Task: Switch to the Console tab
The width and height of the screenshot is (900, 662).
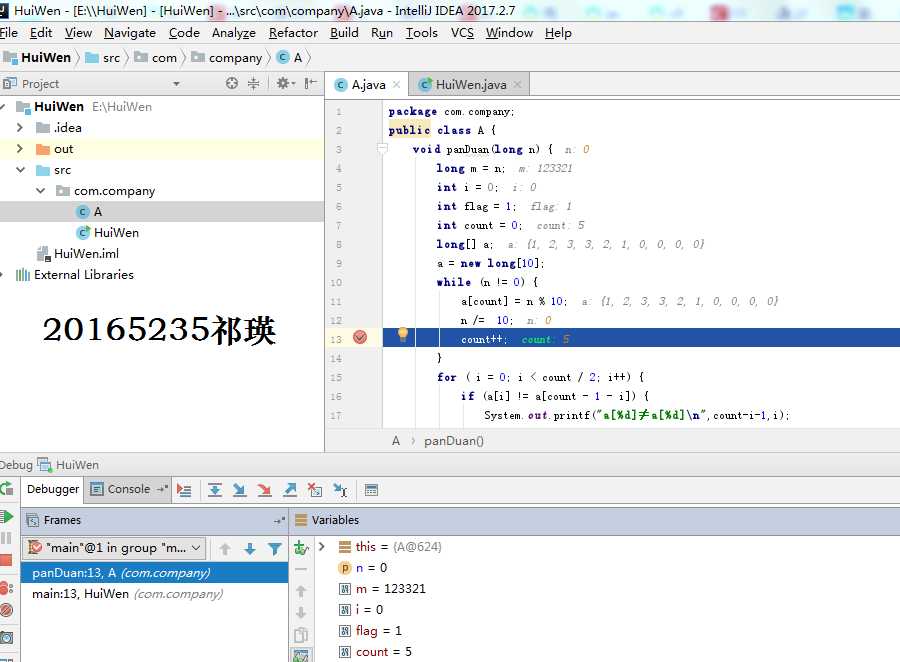Action: pos(128,489)
